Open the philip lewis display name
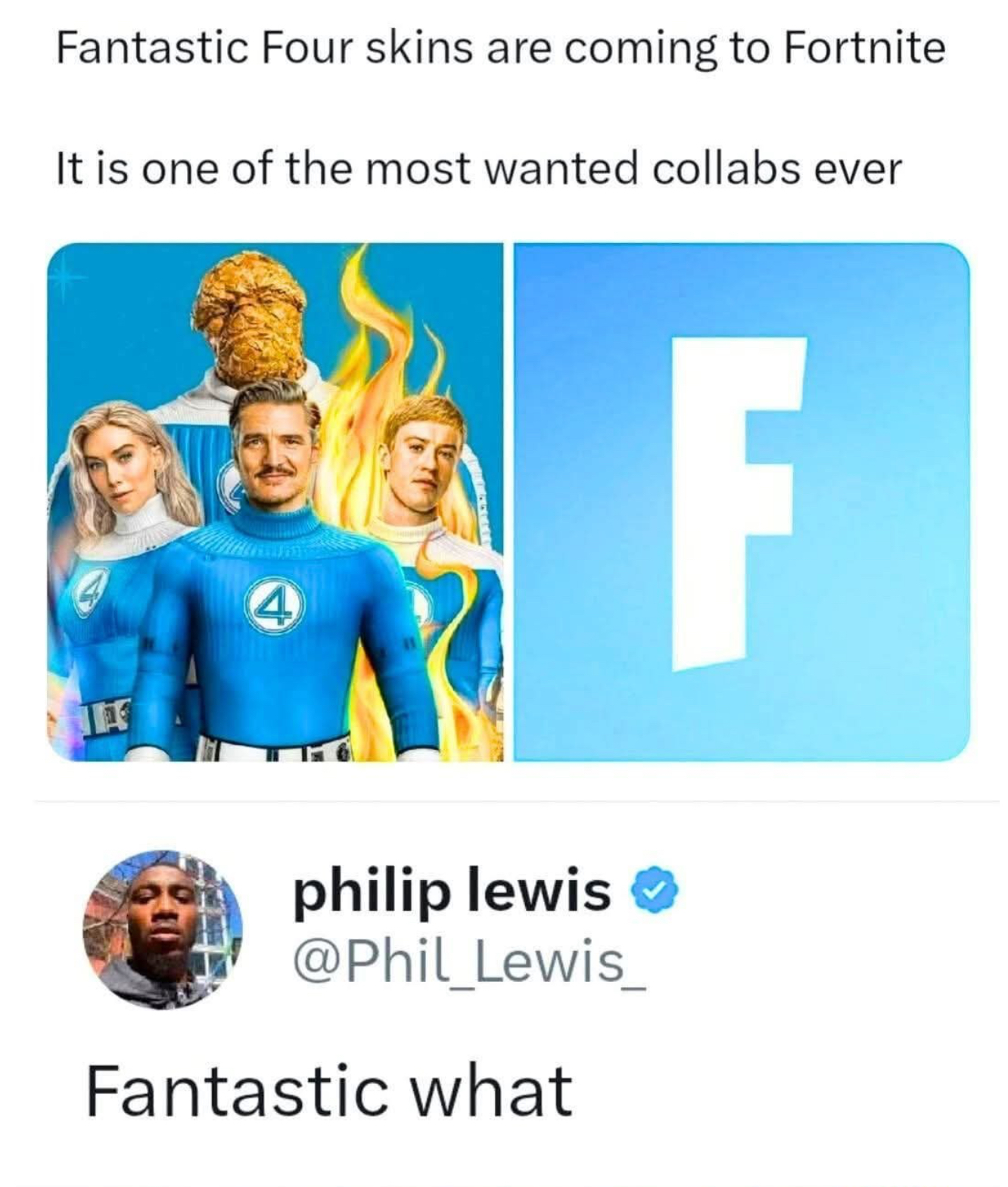 (x=452, y=891)
